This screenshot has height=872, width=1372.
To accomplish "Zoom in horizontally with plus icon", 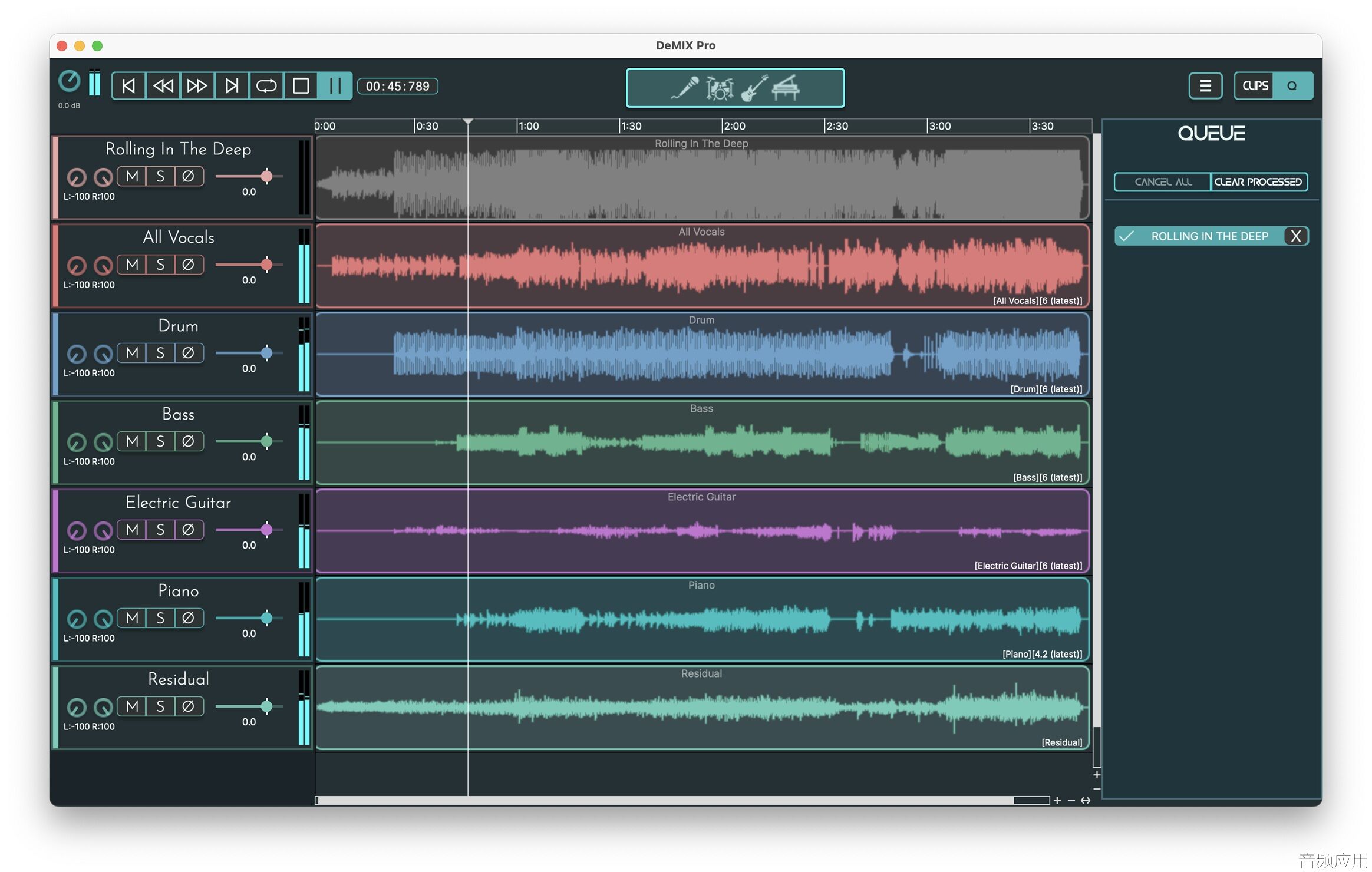I will (x=1057, y=800).
